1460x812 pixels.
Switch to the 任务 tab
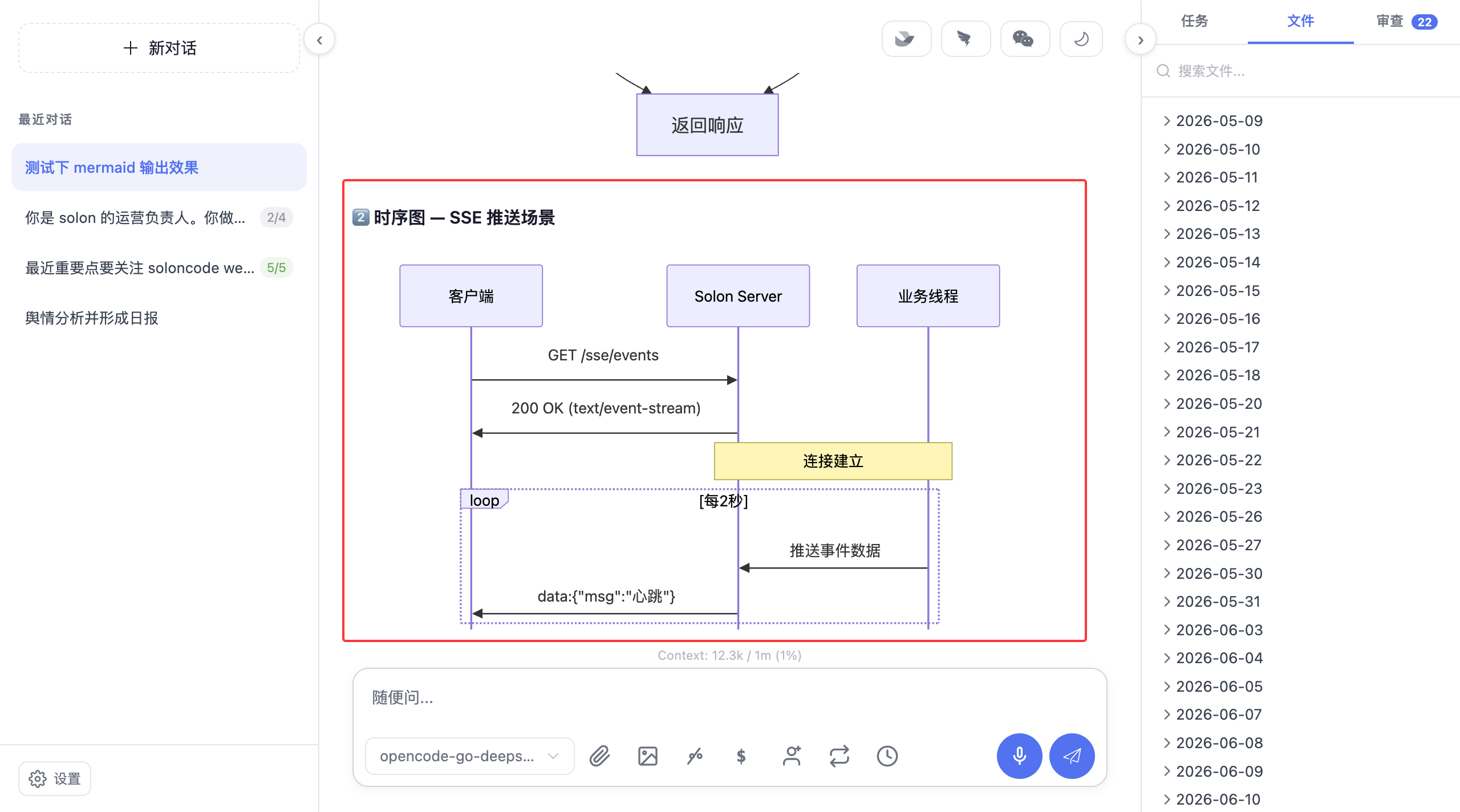[1194, 21]
